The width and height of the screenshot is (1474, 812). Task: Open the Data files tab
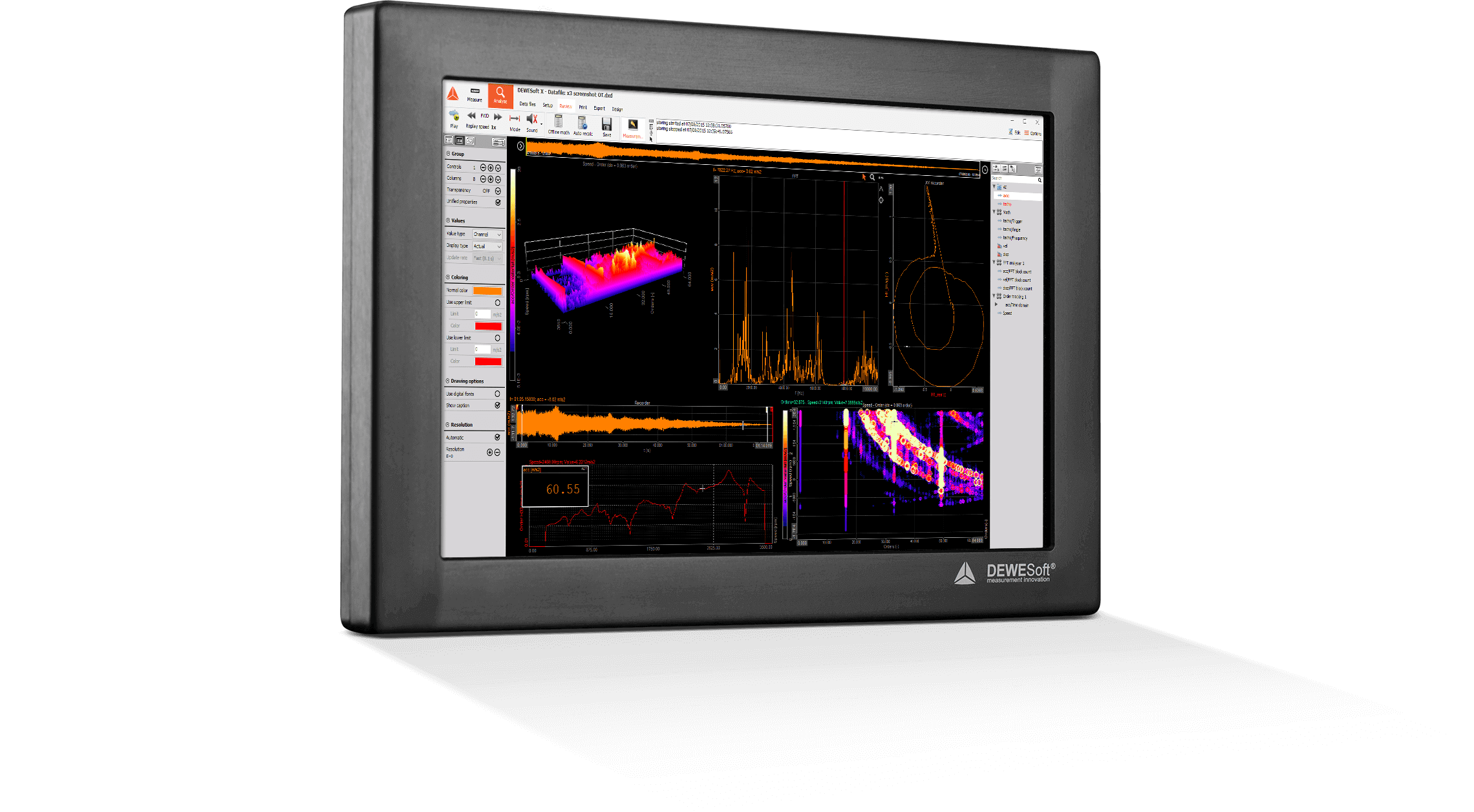tap(528, 104)
